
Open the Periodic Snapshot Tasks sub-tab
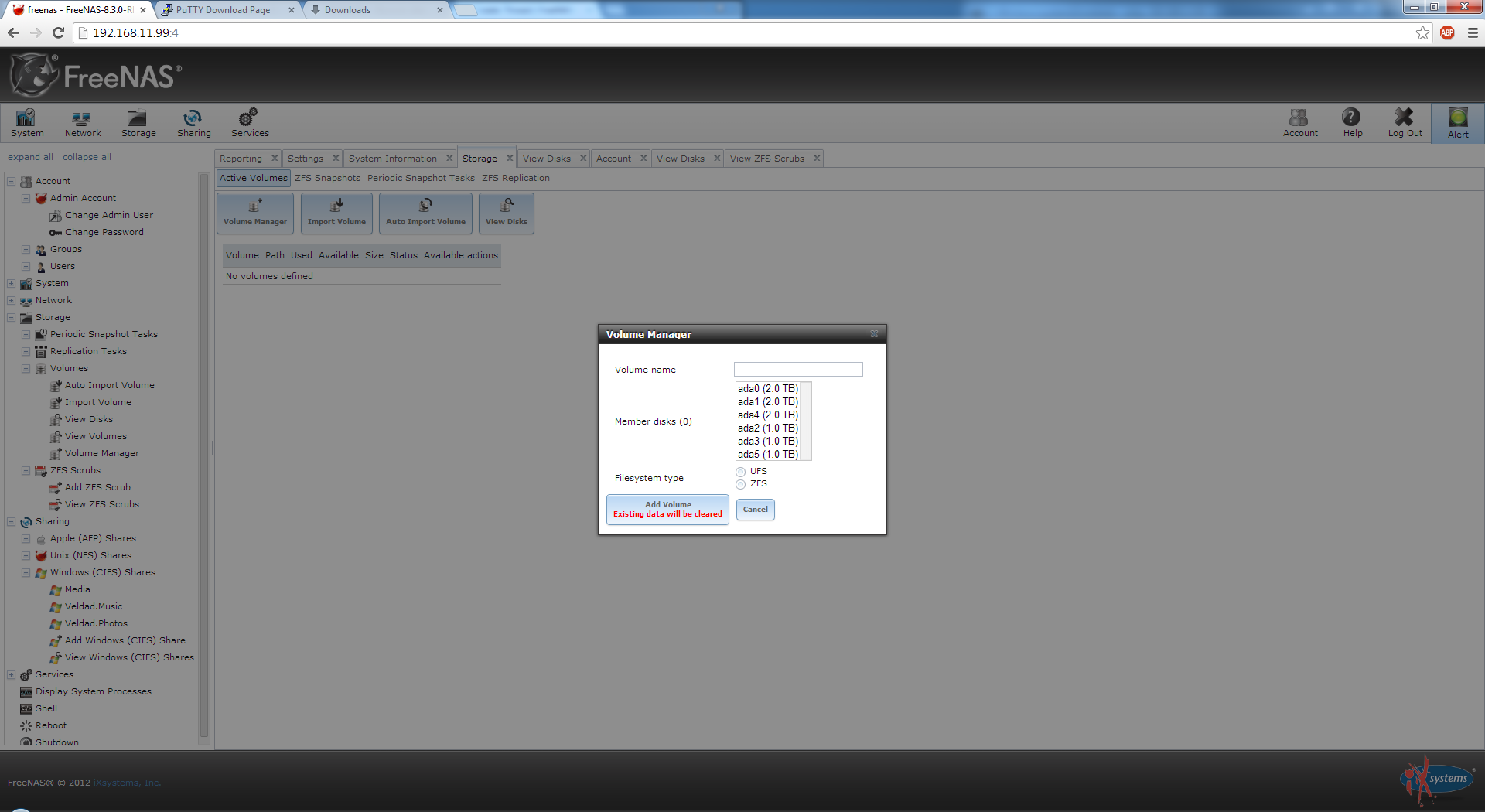pyautogui.click(x=421, y=178)
